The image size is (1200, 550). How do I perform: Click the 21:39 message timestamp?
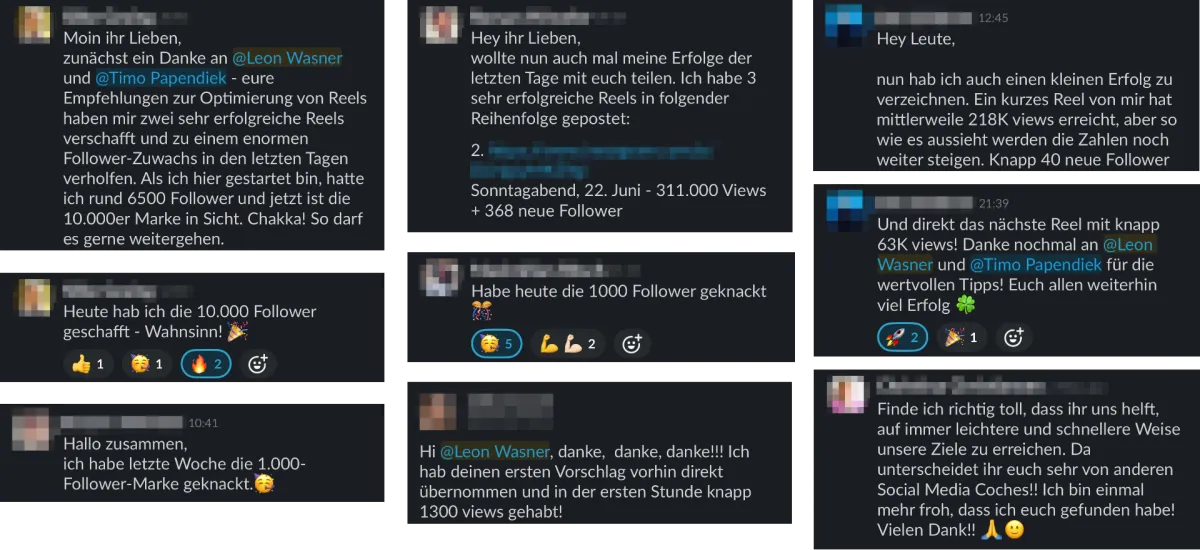click(x=994, y=203)
